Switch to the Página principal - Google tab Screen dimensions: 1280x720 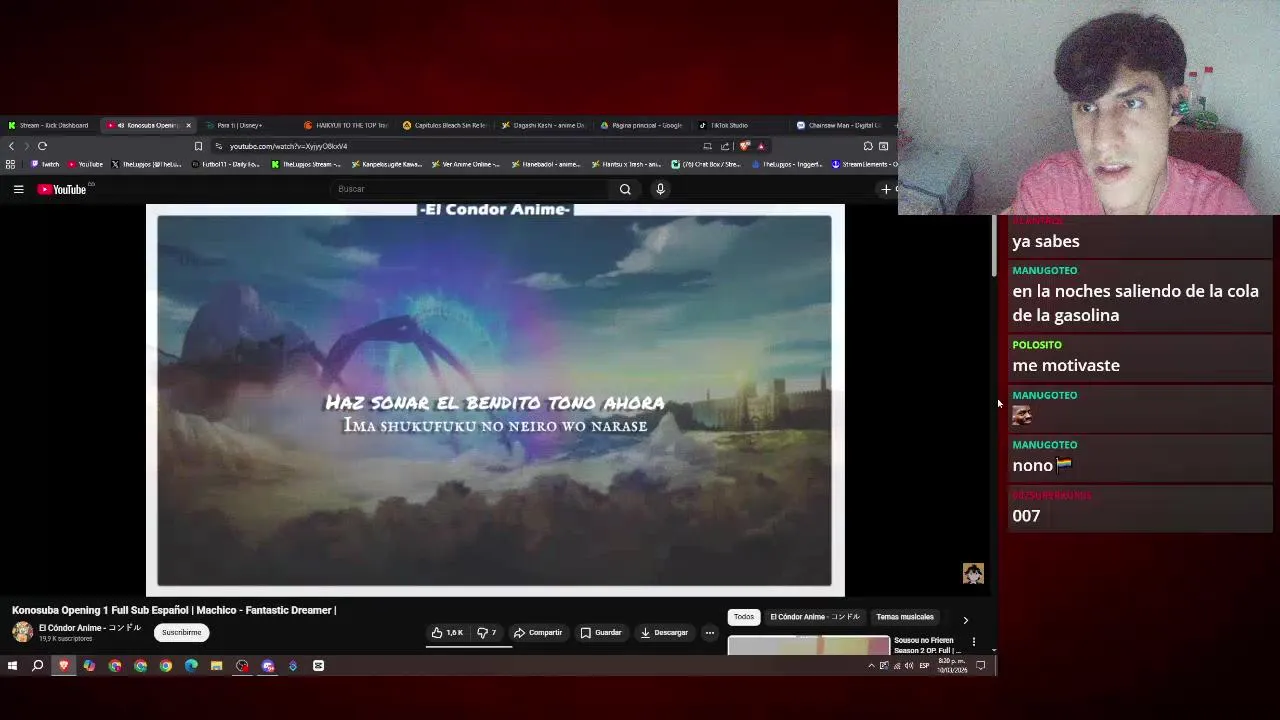pyautogui.click(x=641, y=126)
